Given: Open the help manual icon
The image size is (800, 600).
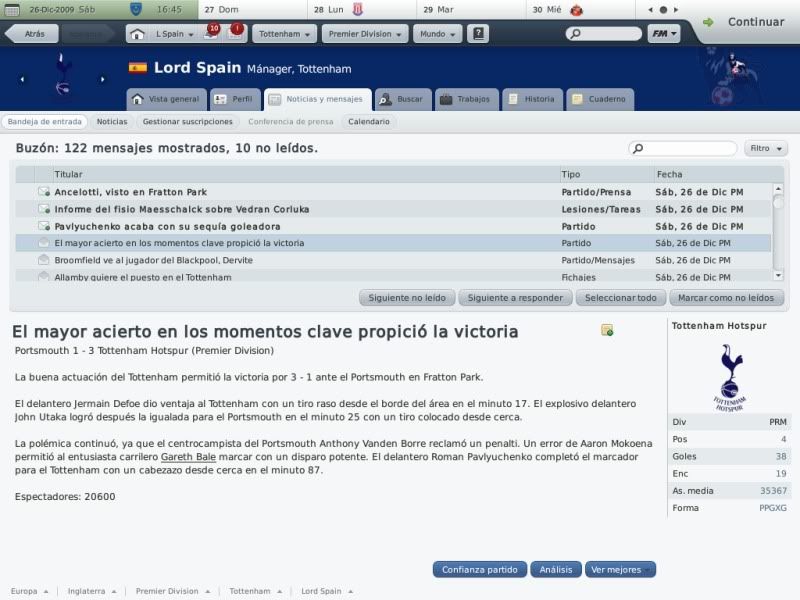Looking at the screenshot, I should [478, 34].
